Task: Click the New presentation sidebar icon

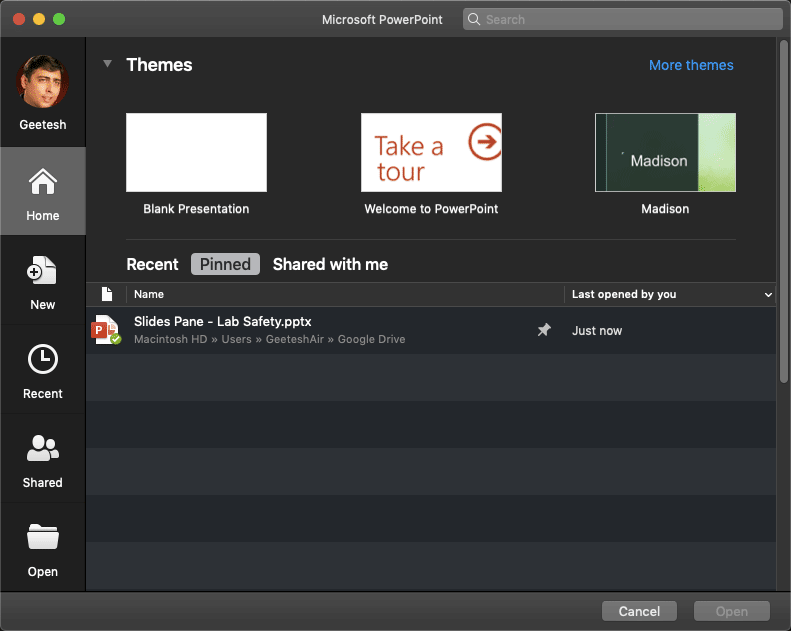Action: point(42,270)
